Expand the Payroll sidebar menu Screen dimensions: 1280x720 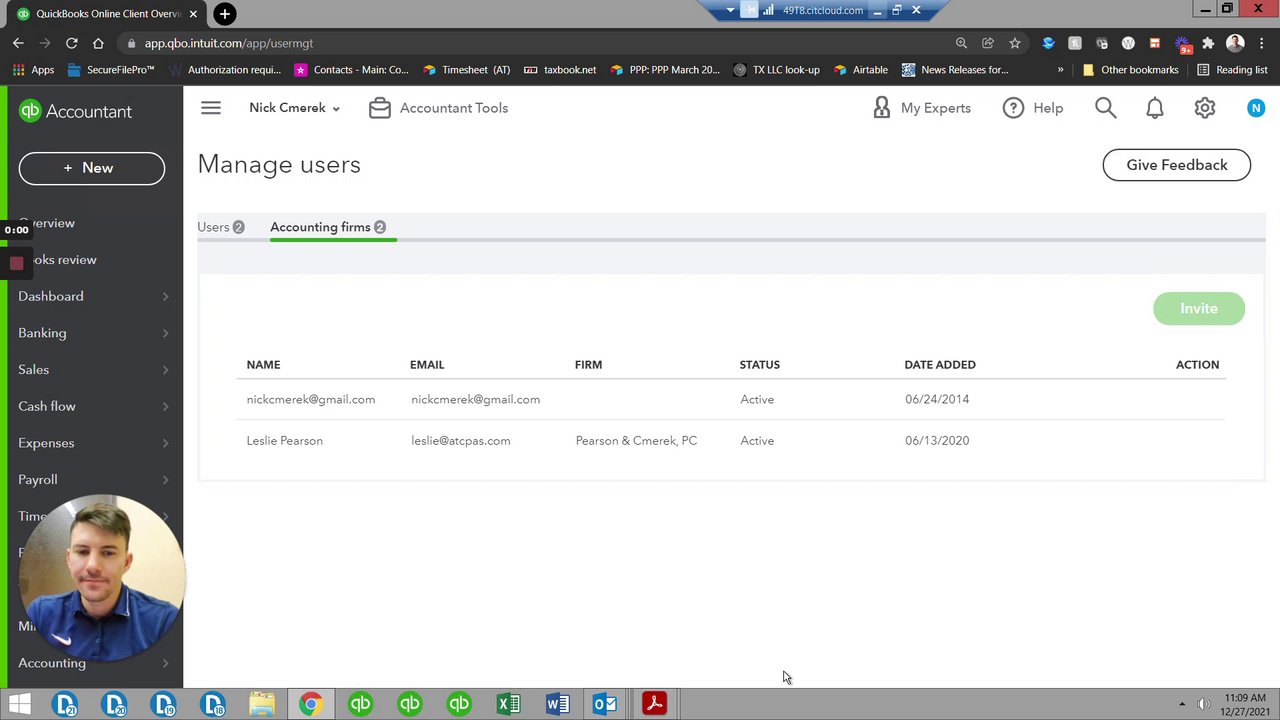click(x=92, y=480)
